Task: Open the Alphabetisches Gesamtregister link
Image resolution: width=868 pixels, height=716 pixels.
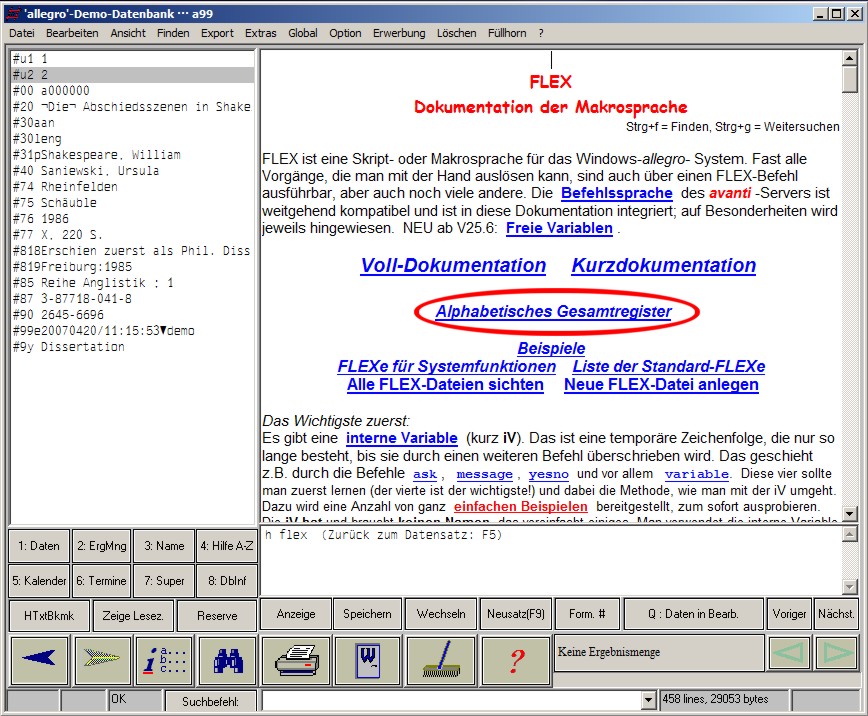Action: coord(553,311)
